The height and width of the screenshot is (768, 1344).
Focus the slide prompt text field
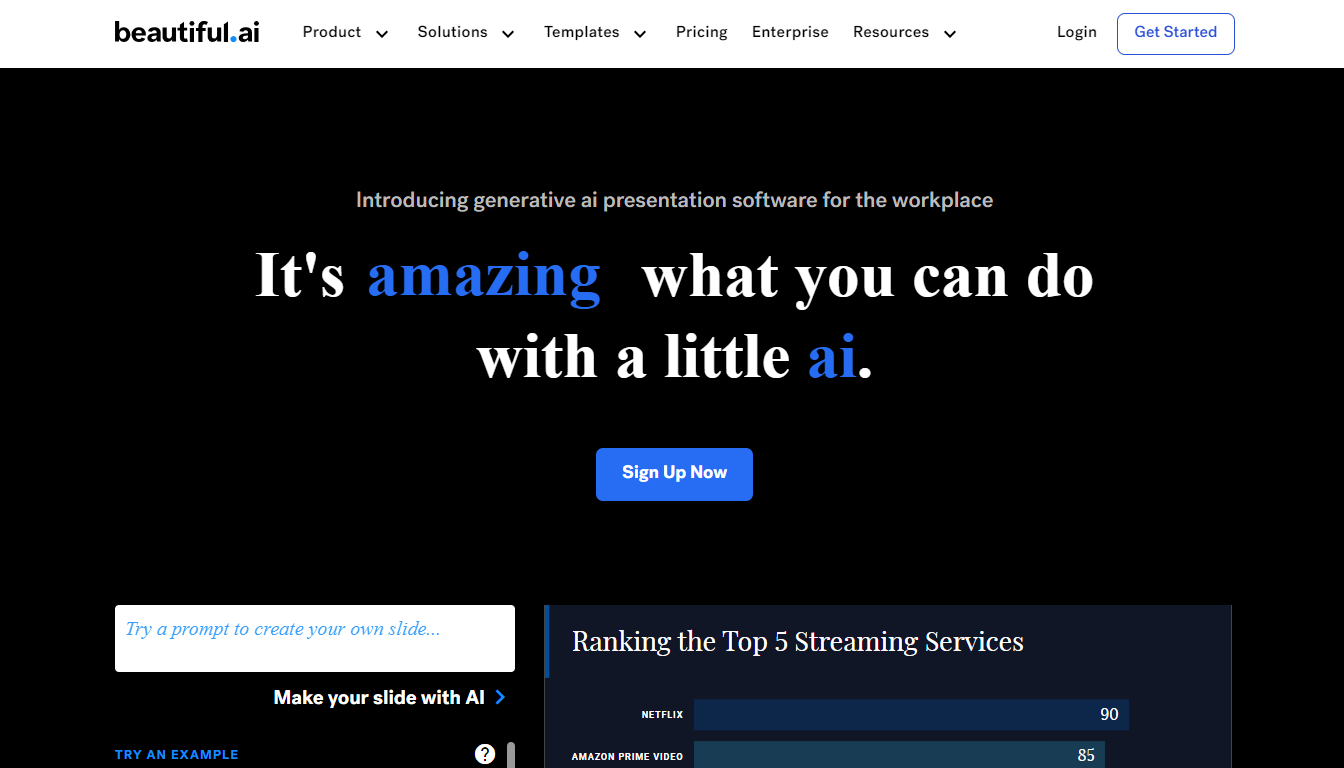click(315, 638)
